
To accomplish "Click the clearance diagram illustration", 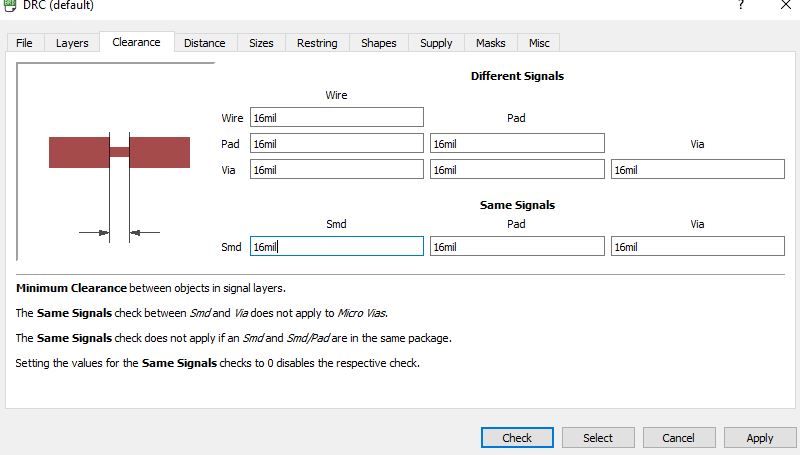I will [116, 162].
